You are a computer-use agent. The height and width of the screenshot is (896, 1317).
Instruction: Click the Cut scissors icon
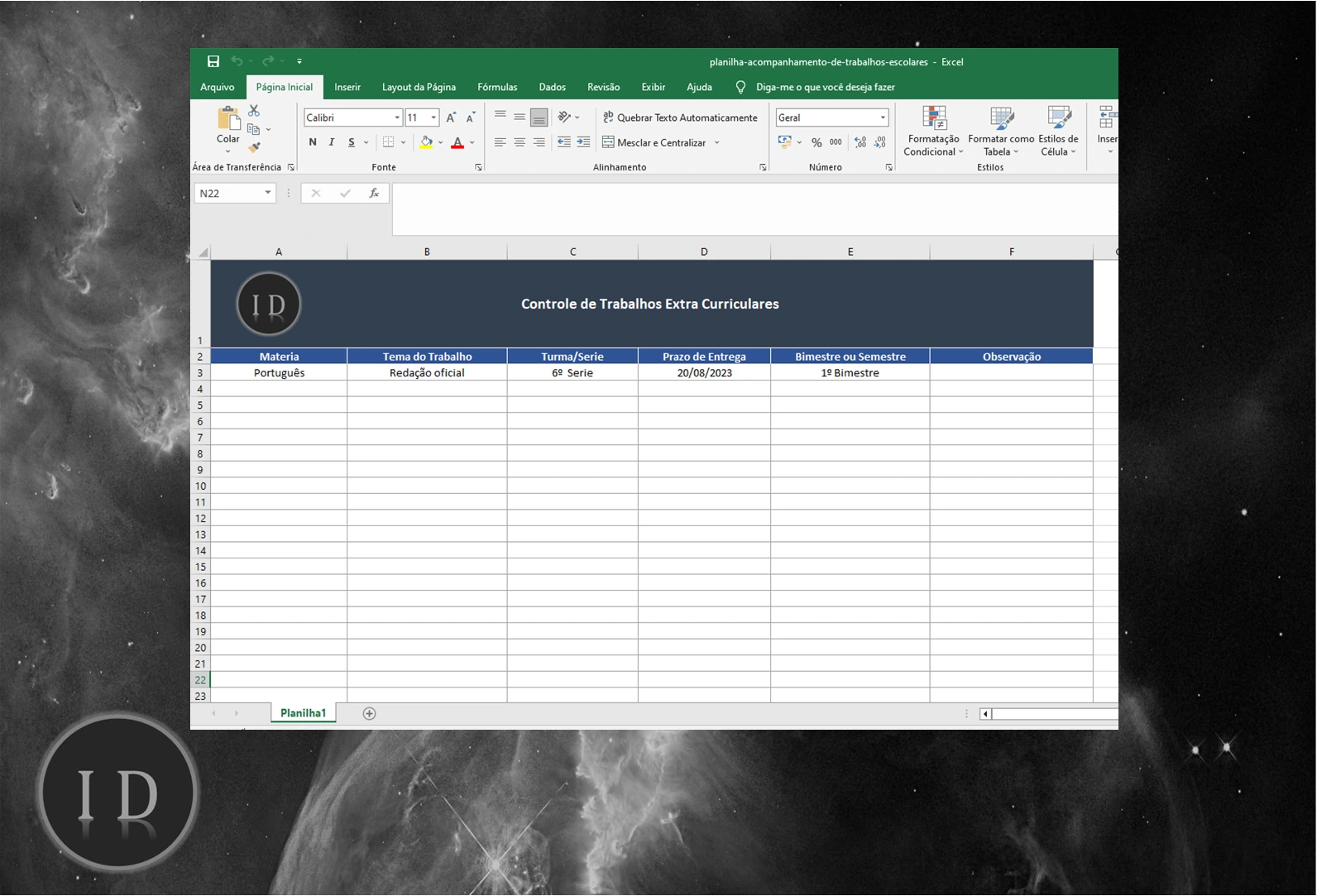coord(254,111)
